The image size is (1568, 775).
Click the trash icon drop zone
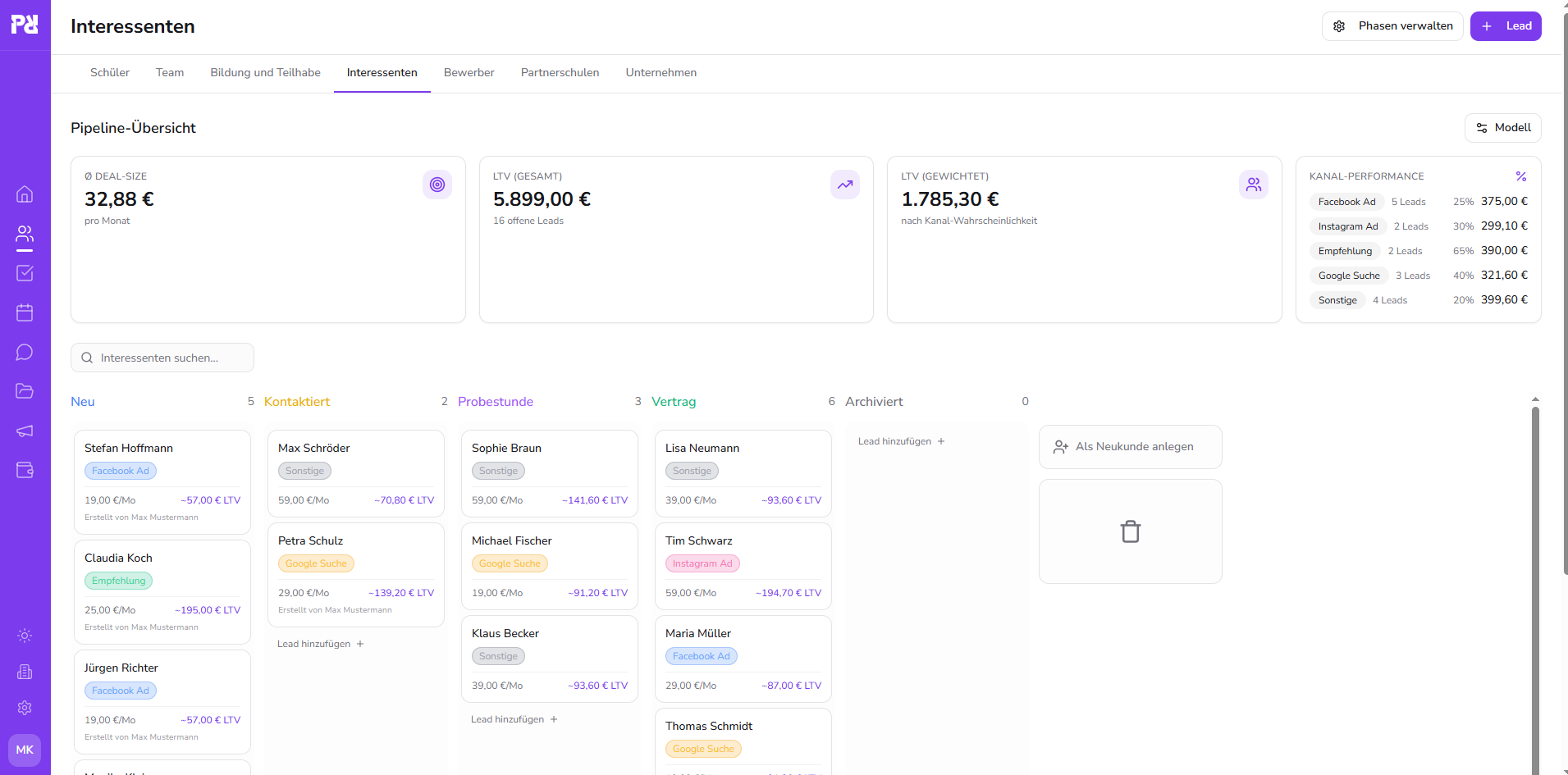click(x=1131, y=531)
